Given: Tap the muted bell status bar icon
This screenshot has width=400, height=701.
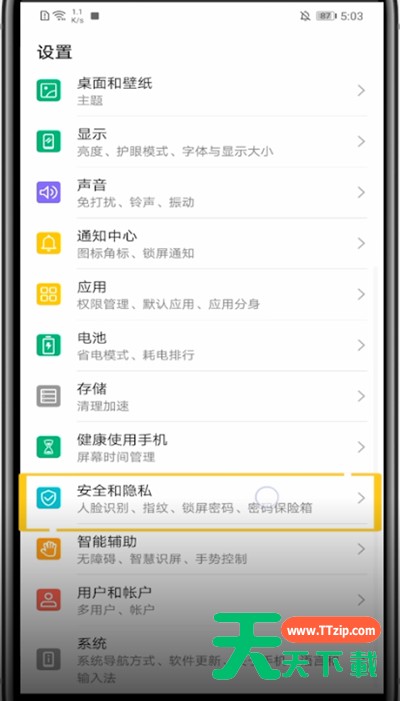Looking at the screenshot, I should pos(305,17).
